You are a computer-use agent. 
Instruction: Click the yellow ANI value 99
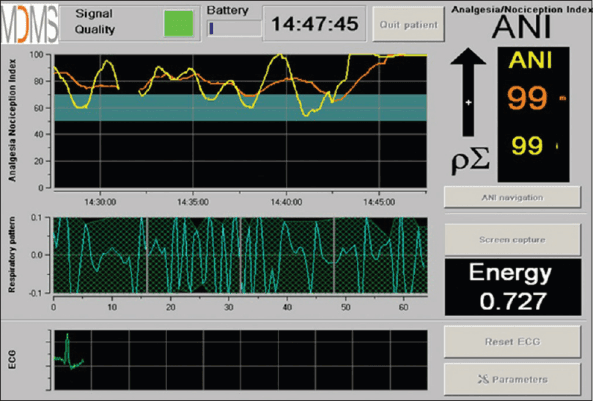click(527, 146)
